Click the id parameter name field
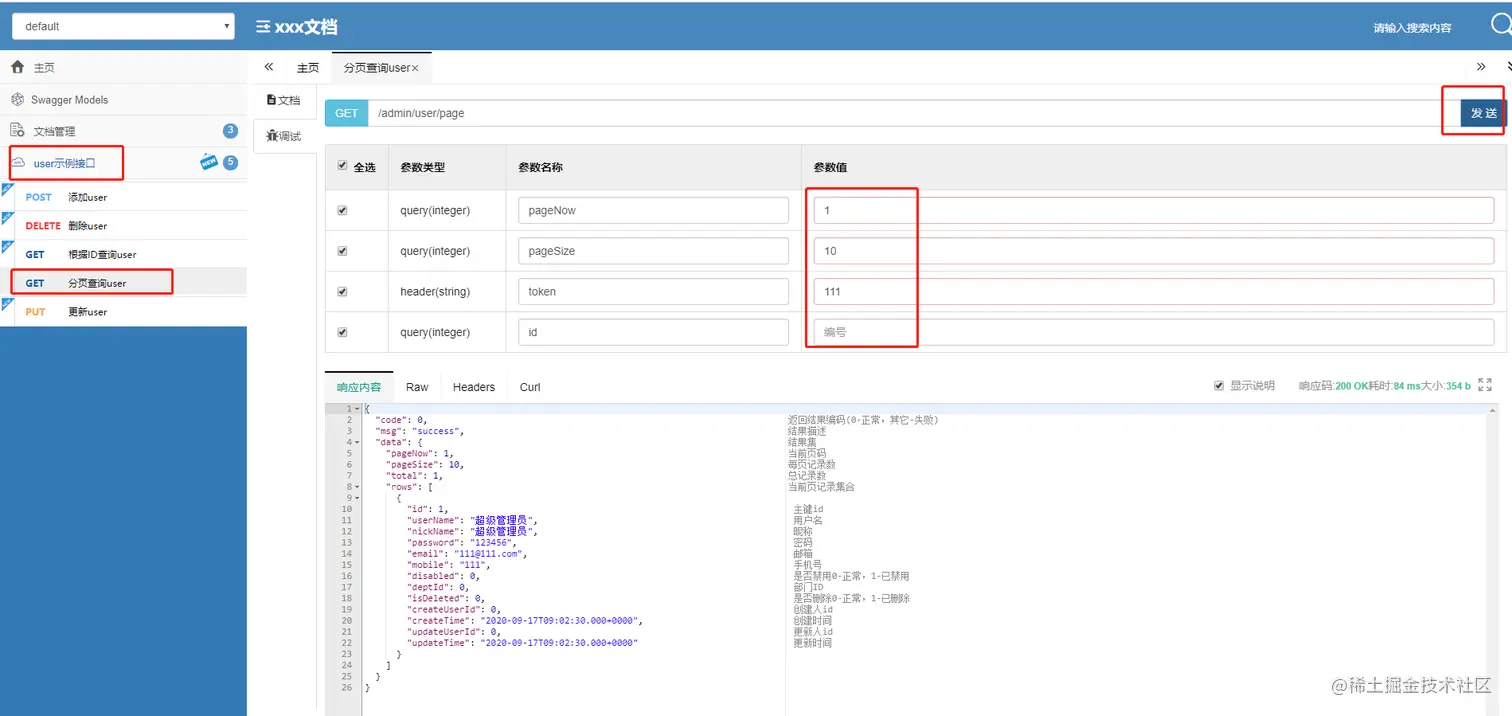This screenshot has width=1512, height=716. click(x=653, y=332)
